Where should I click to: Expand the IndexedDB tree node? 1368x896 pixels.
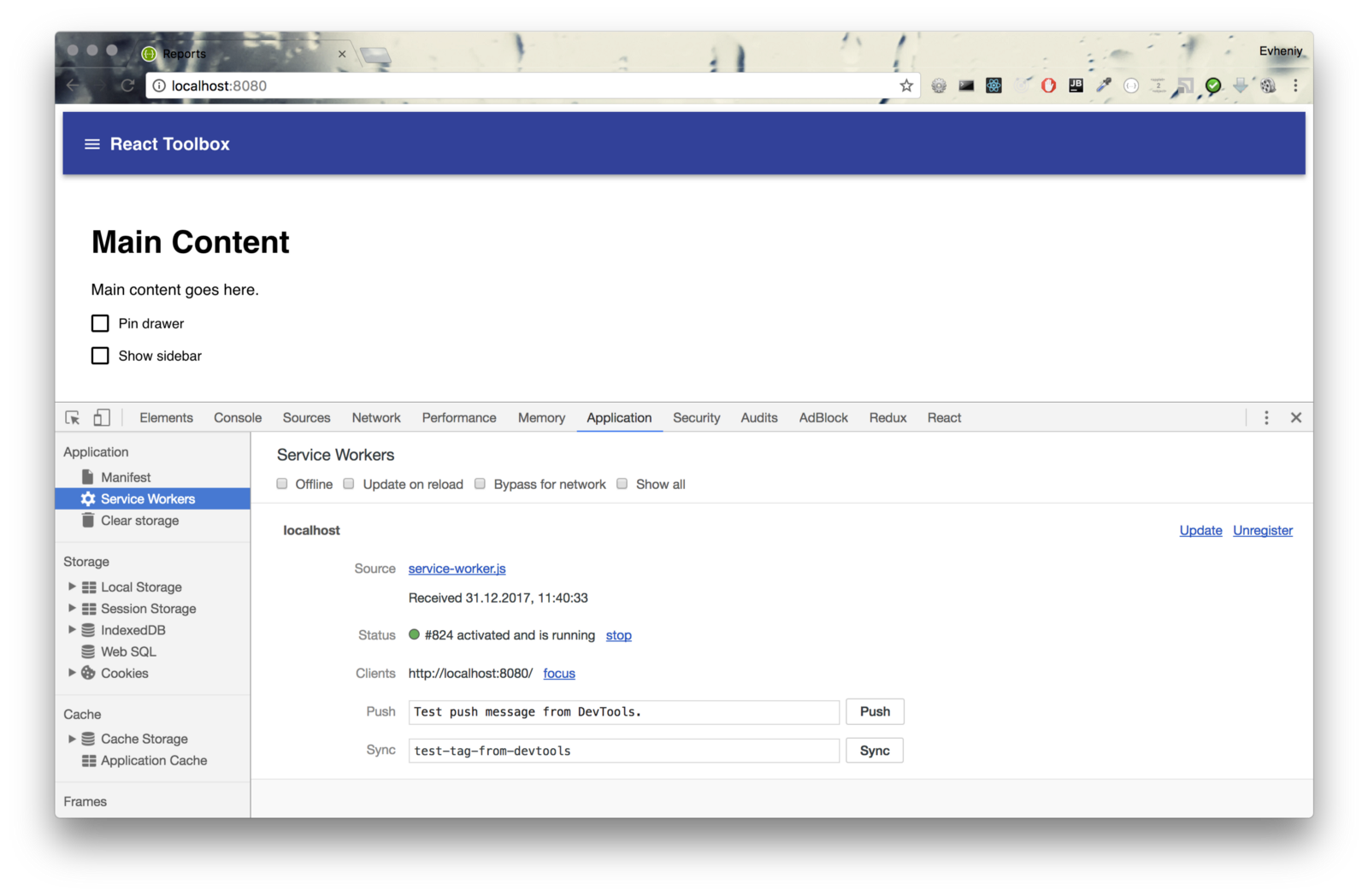click(x=72, y=629)
